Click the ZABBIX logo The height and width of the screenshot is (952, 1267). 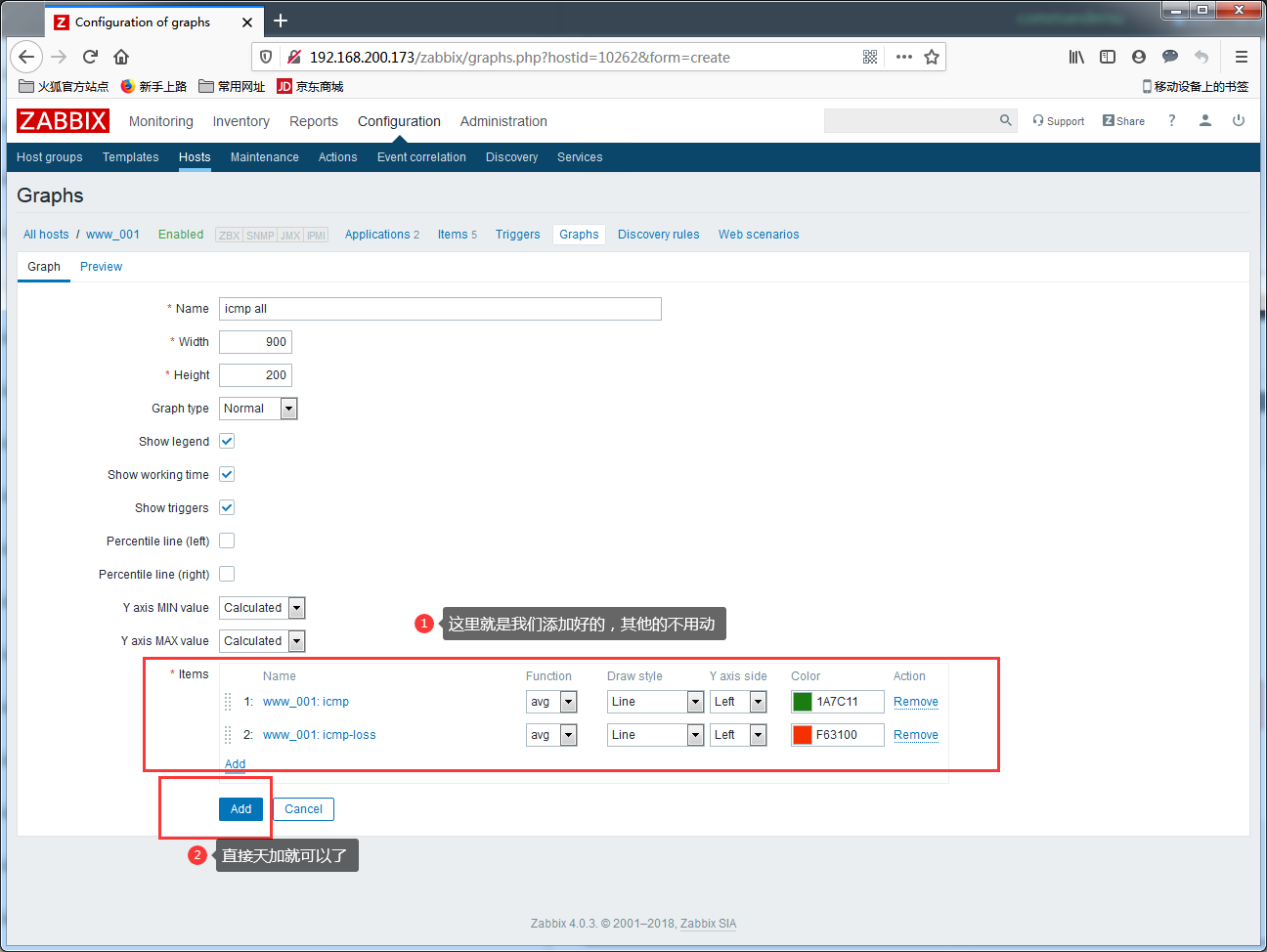pyautogui.click(x=63, y=120)
